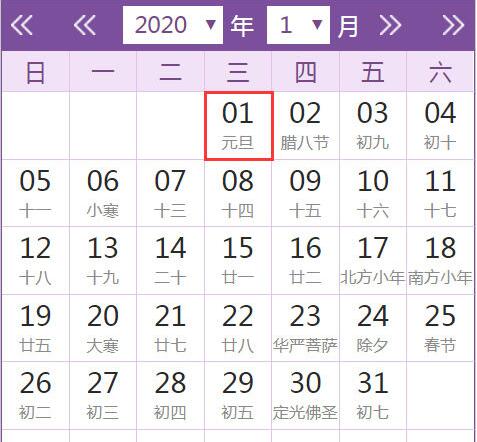
Task: Click the 六 Saturday column header
Action: pyautogui.click(x=440, y=72)
